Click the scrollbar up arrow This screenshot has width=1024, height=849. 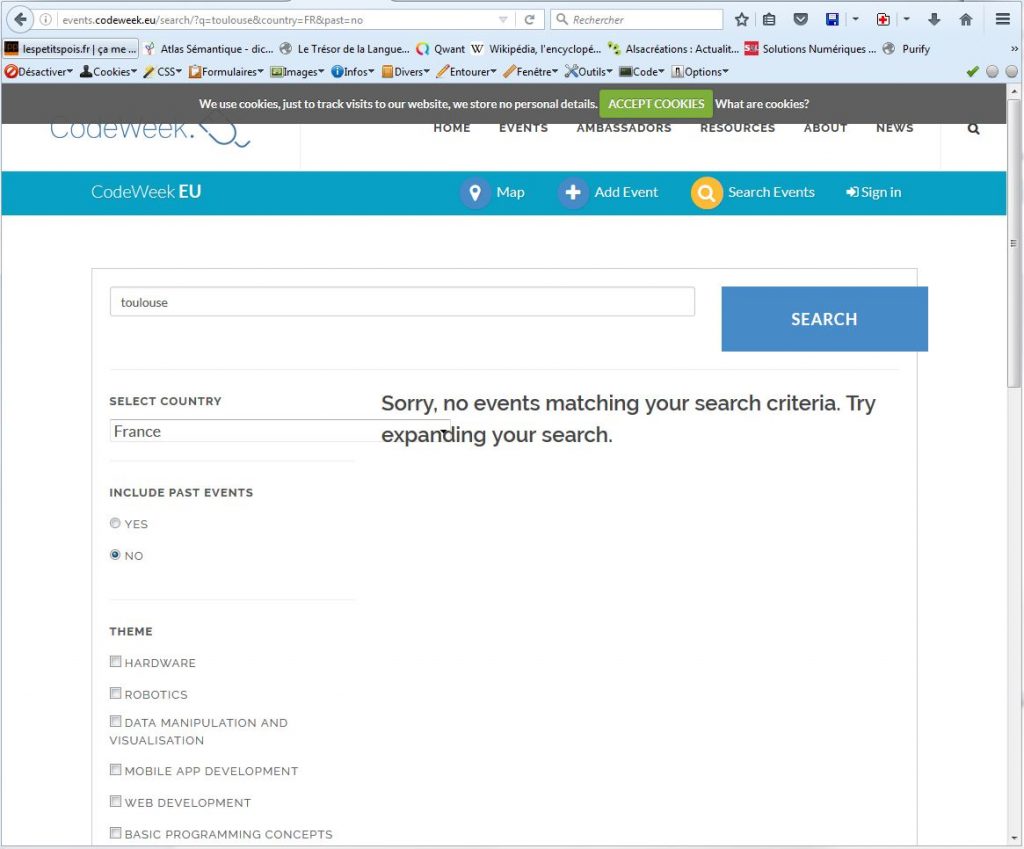pos(1014,91)
